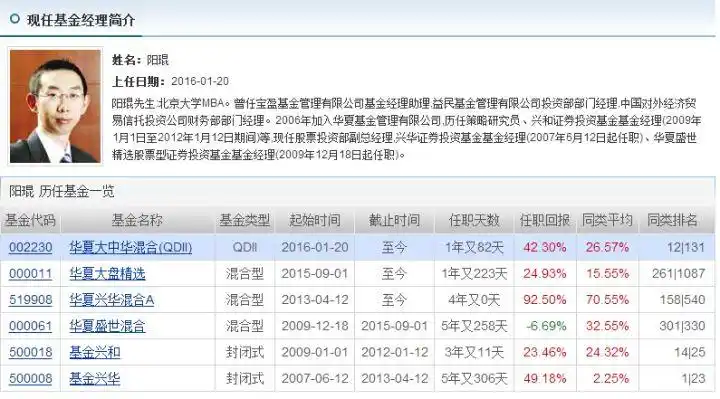Open the 华夏大中华混合(QDII) fund link
Image resolution: width=720 pixels, height=399 pixels.
pos(131,247)
